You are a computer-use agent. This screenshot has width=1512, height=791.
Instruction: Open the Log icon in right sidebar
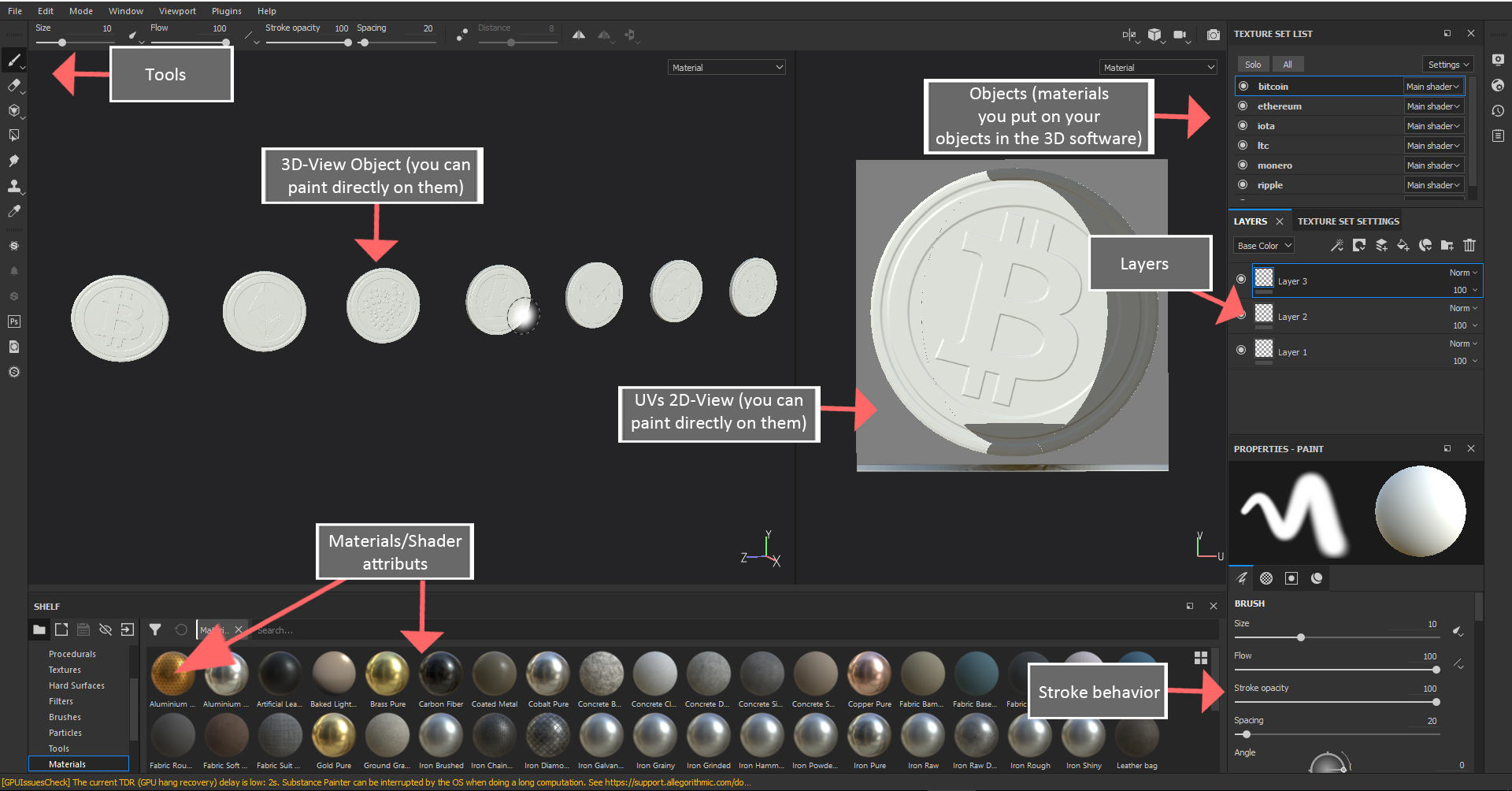tap(1498, 136)
